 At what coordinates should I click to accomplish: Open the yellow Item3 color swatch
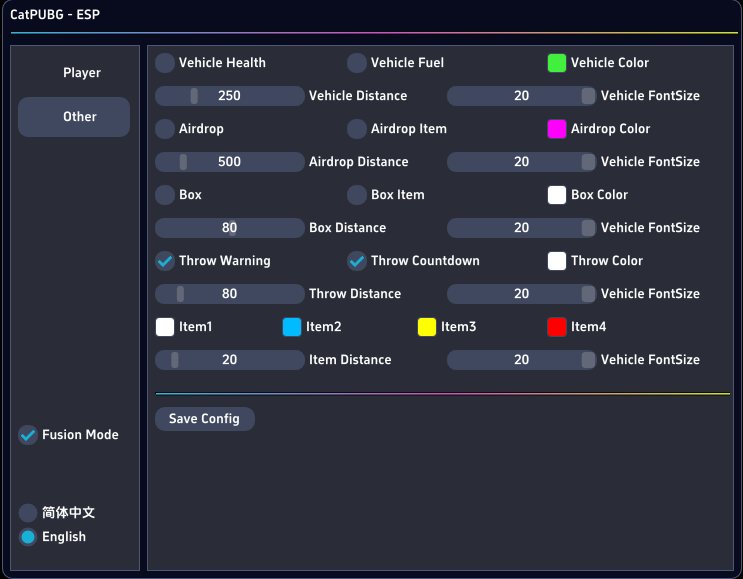pyautogui.click(x=427, y=326)
